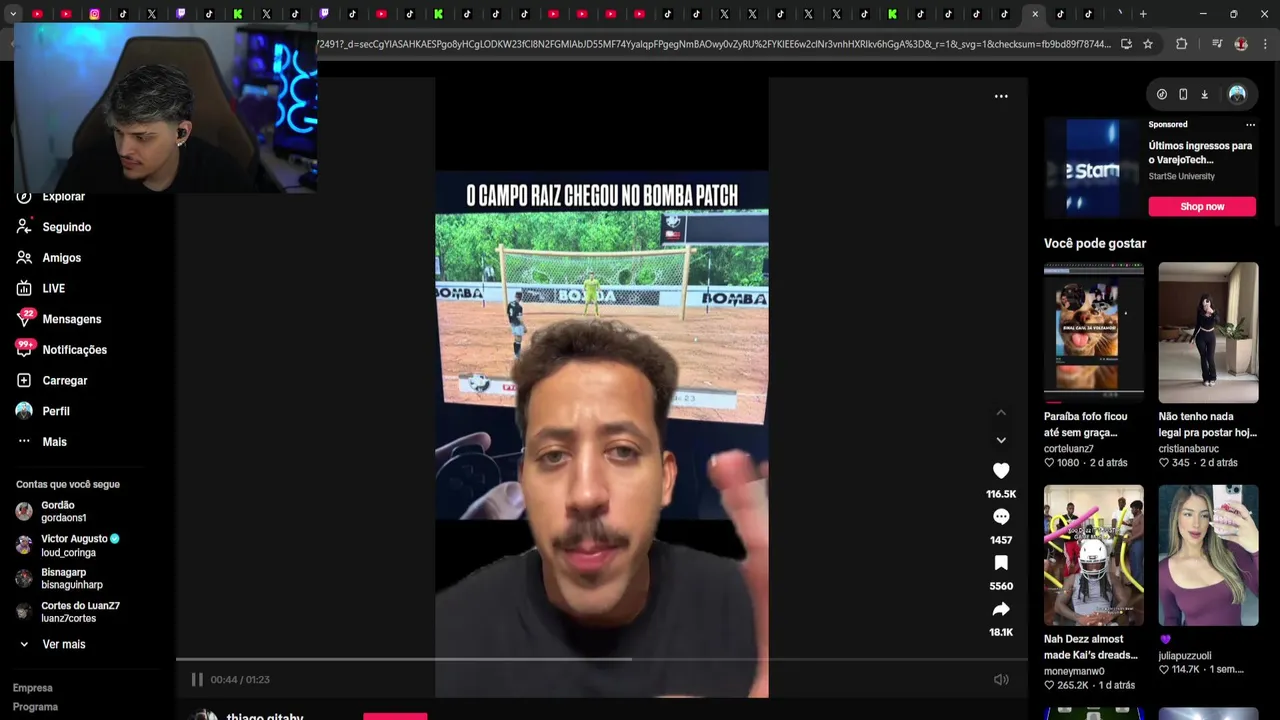Click the Empresa footer link
This screenshot has width=1280, height=720.
tap(33, 688)
